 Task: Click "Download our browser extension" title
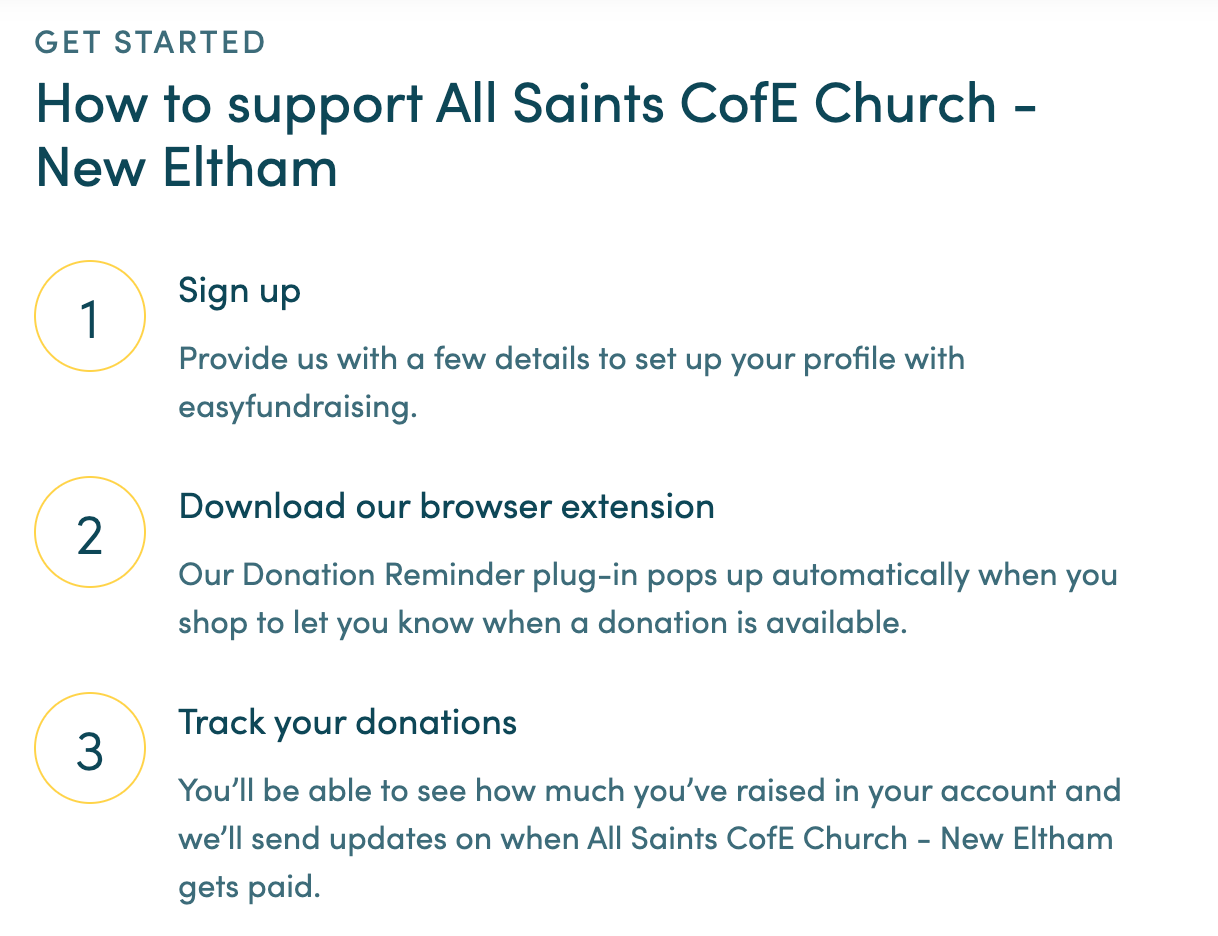point(446,506)
